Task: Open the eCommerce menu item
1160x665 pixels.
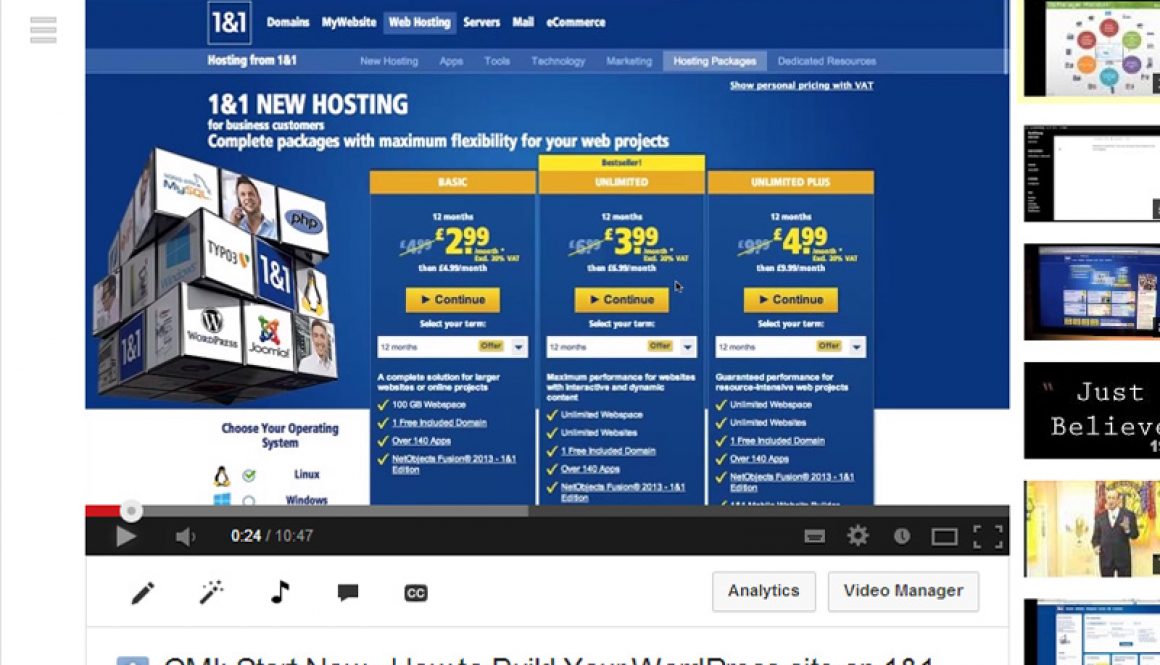Action: [x=576, y=22]
